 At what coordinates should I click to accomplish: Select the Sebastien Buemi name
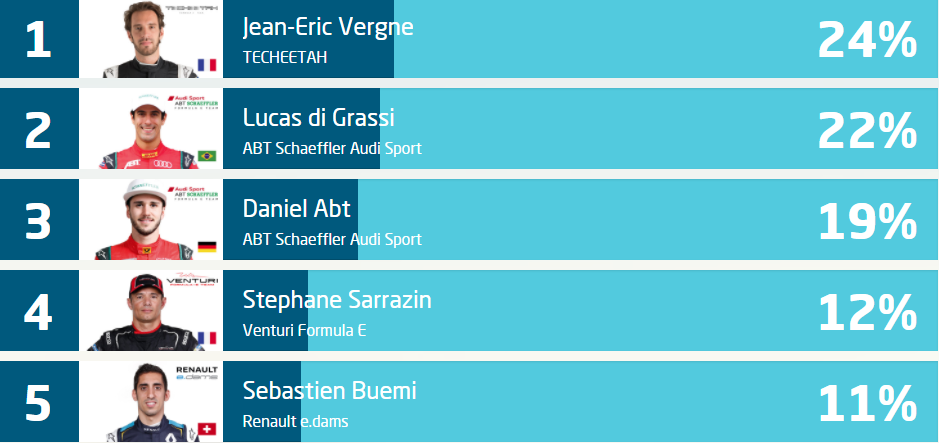click(x=329, y=391)
